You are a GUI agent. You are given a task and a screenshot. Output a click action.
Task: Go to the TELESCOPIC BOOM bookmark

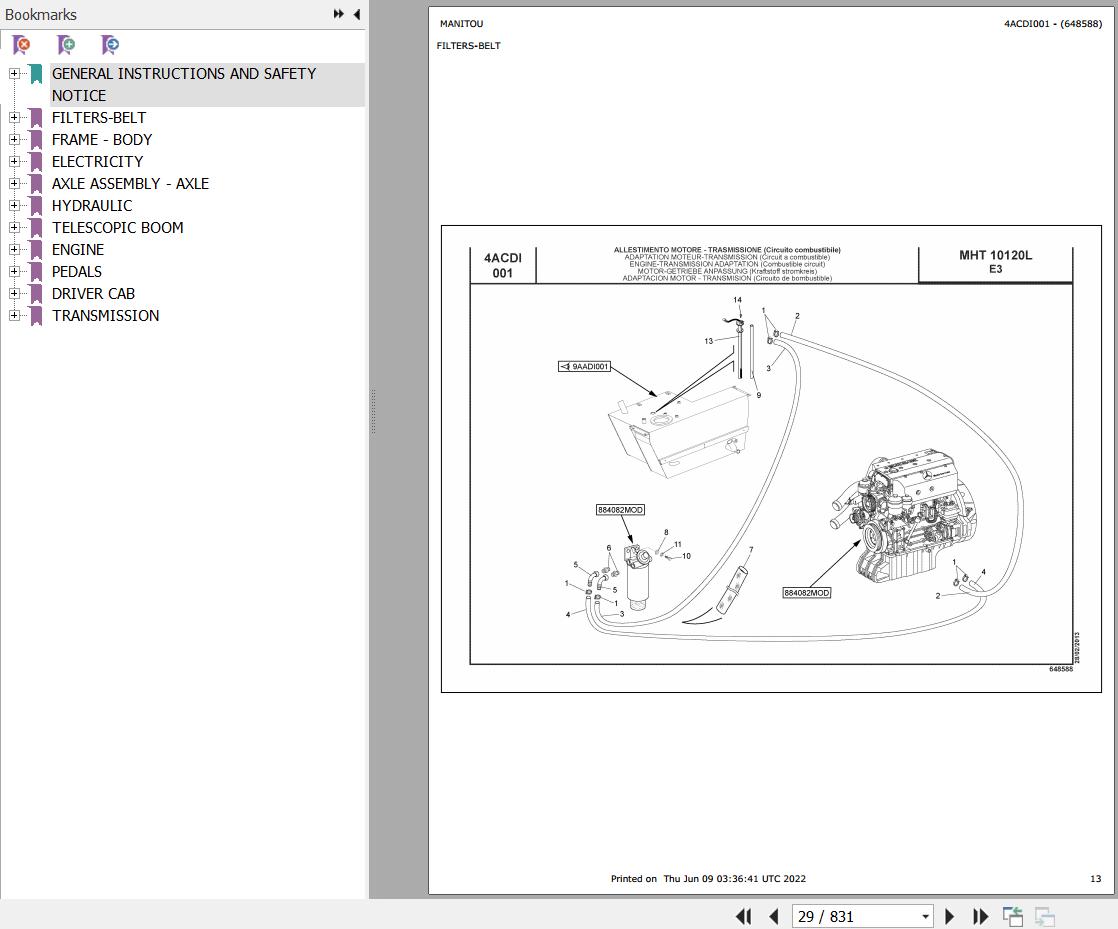118,227
